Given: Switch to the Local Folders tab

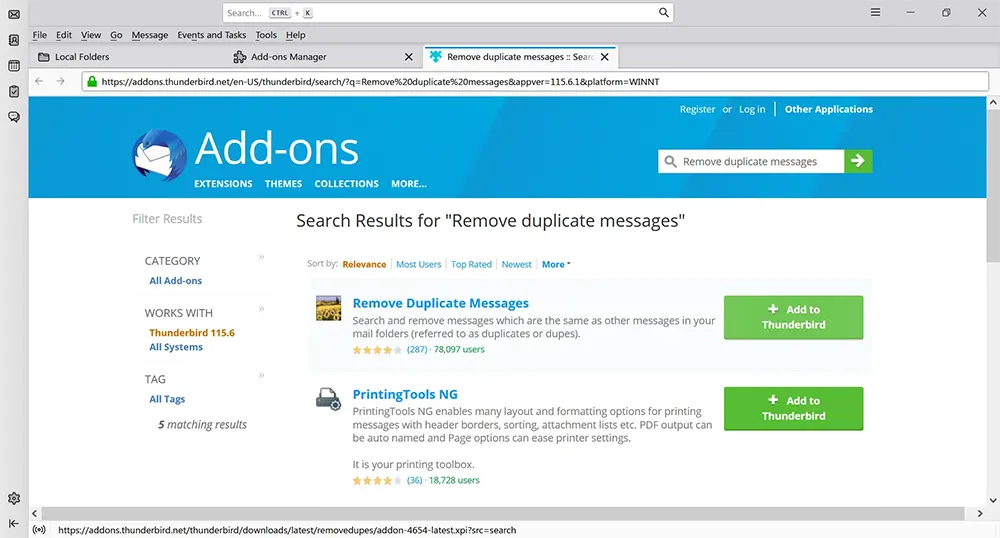Looking at the screenshot, I should click(x=128, y=57).
